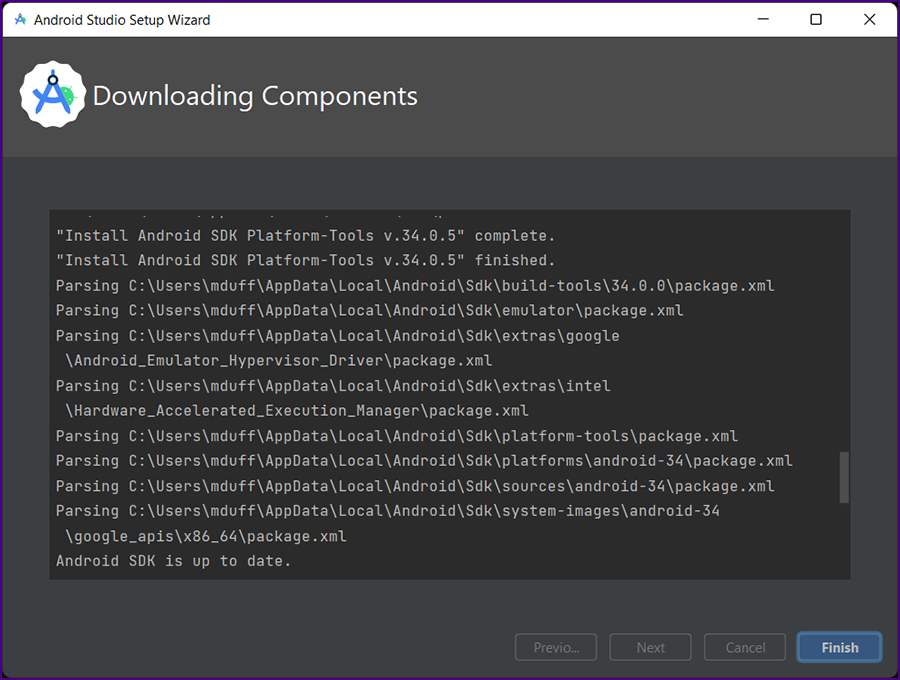Click the small Android Studio title bar icon
Viewport: 900px width, 680px height.
(x=19, y=19)
